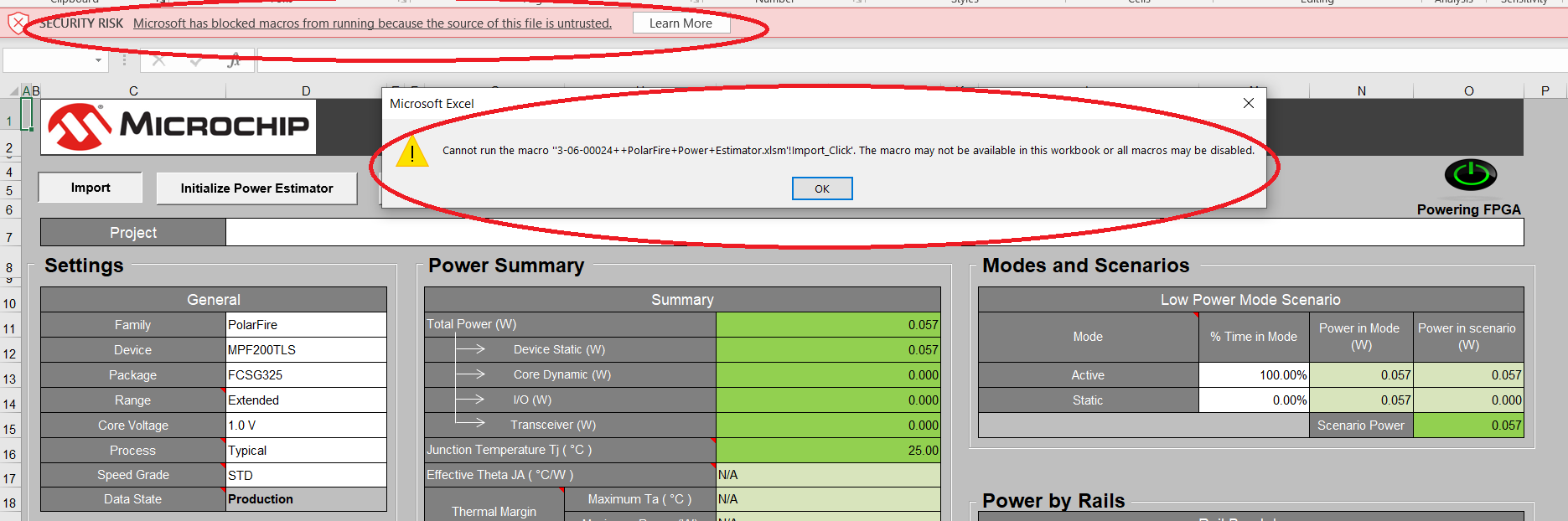This screenshot has height=521, width=1568.
Task: Click the Junction Temperature Tj label cell
Action: (570, 451)
